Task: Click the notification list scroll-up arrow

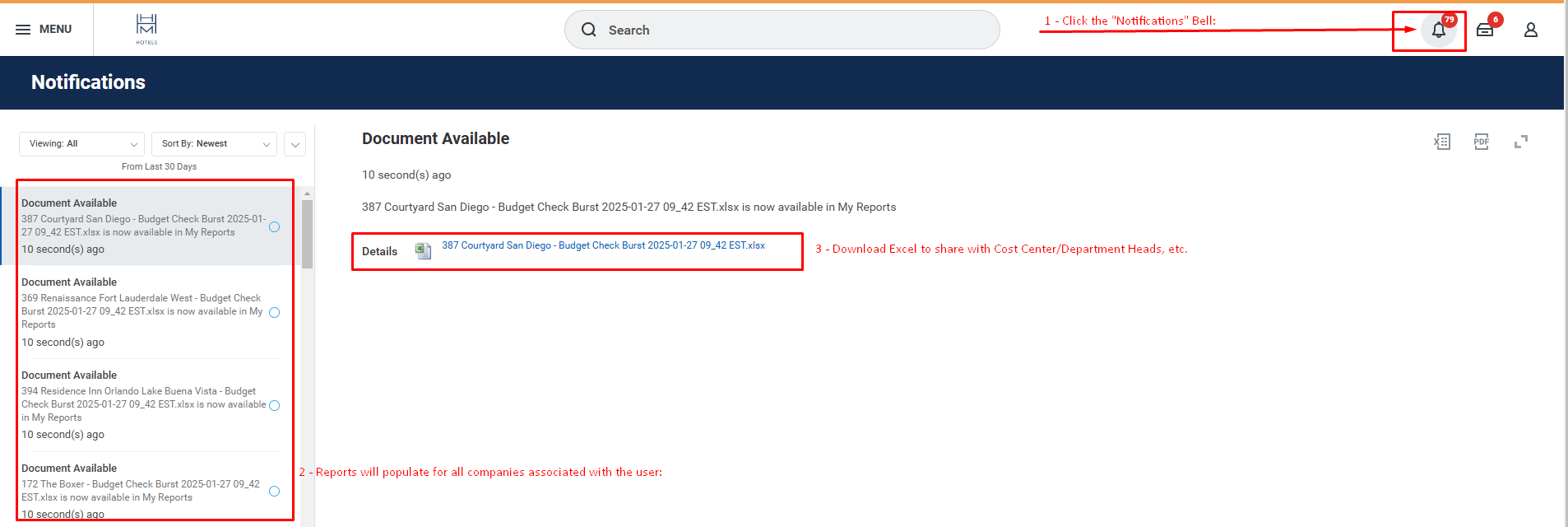Action: (307, 194)
